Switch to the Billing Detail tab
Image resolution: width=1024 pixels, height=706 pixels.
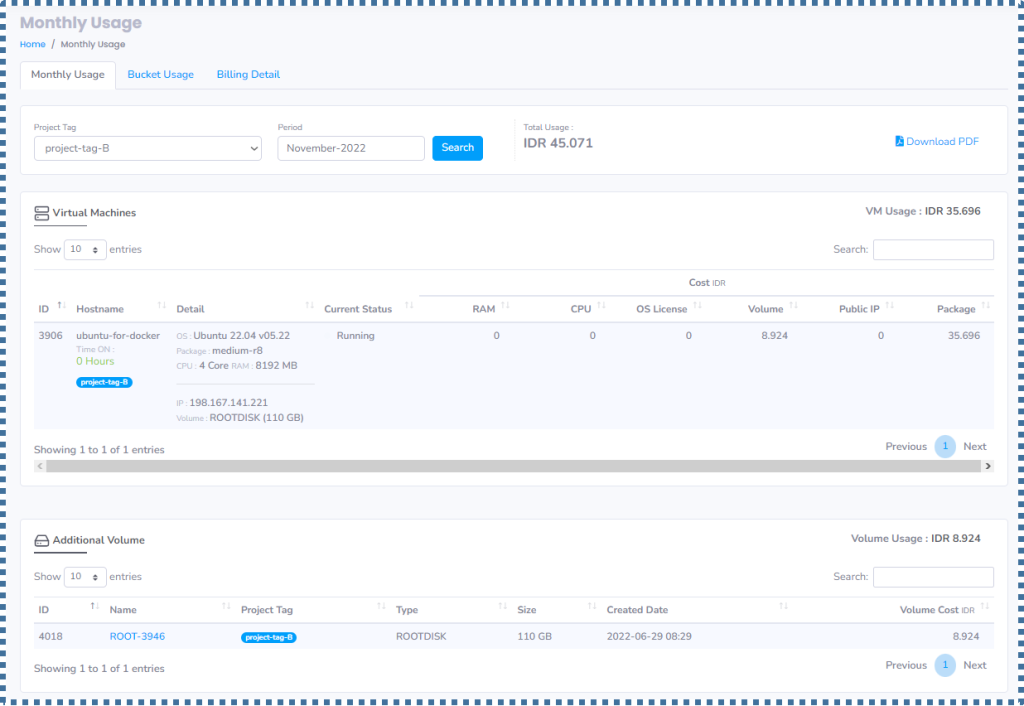tap(248, 74)
